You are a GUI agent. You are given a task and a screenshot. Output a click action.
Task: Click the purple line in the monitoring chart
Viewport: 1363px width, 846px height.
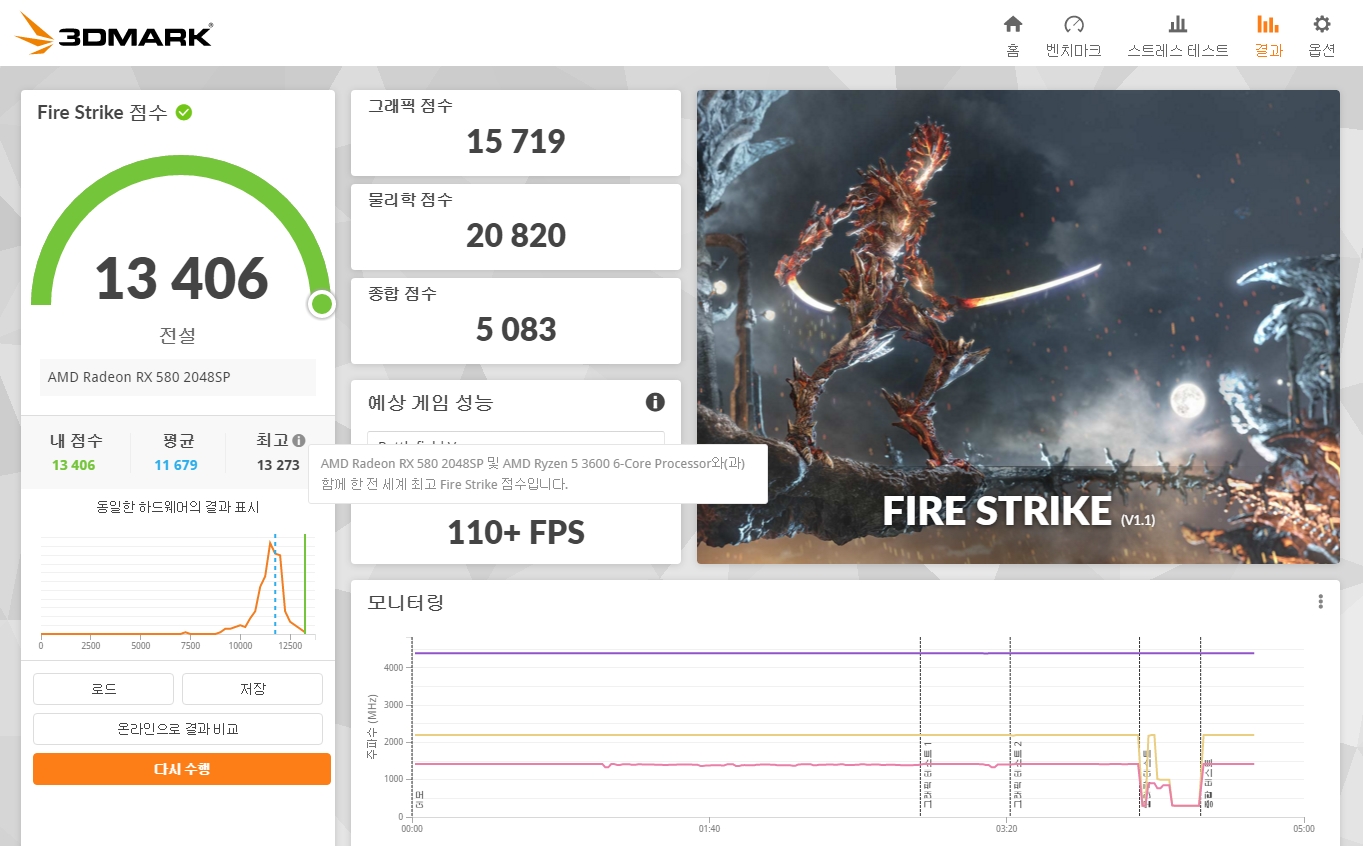tap(833, 653)
